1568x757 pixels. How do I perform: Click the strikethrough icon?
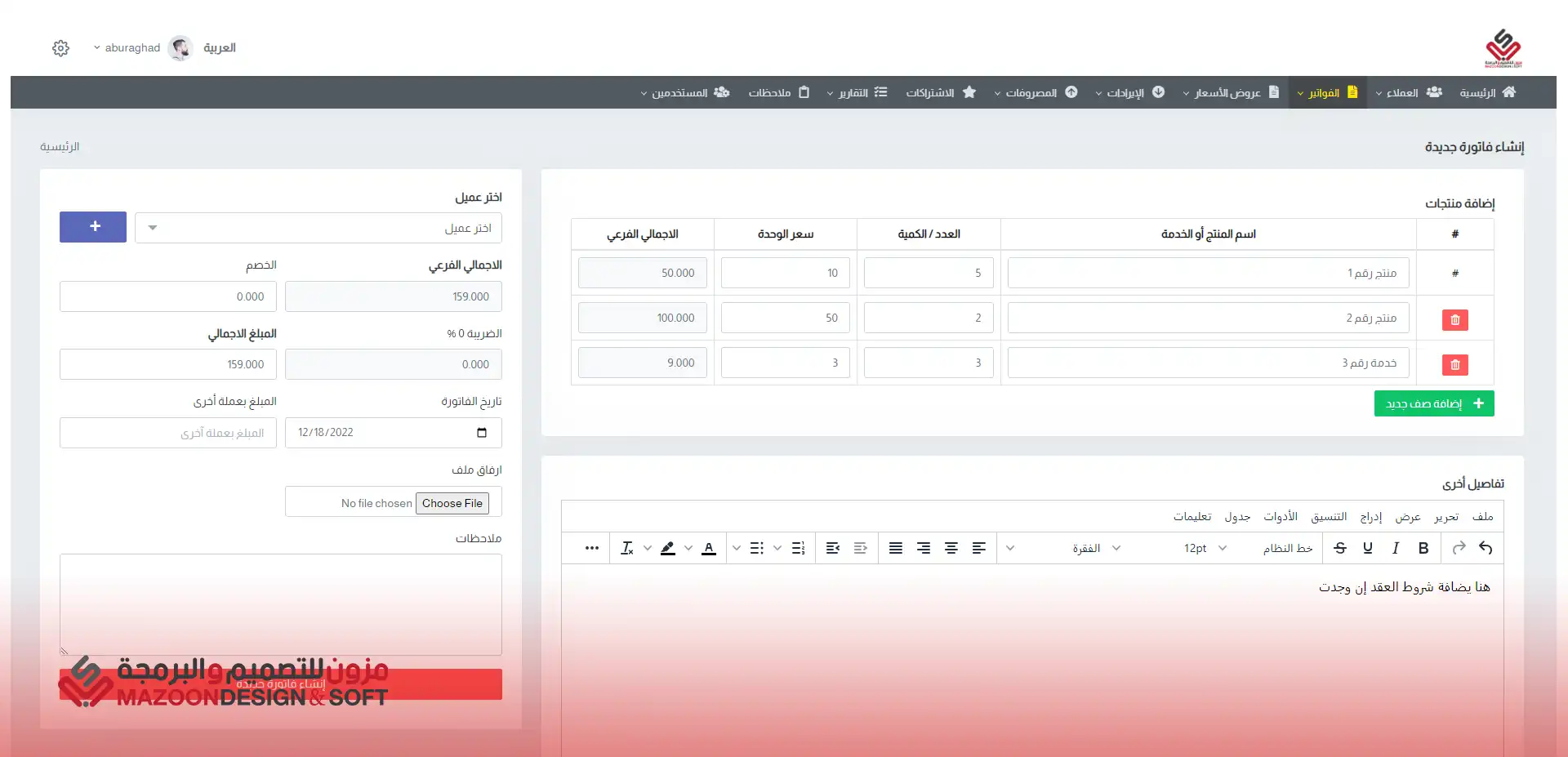[1340, 548]
